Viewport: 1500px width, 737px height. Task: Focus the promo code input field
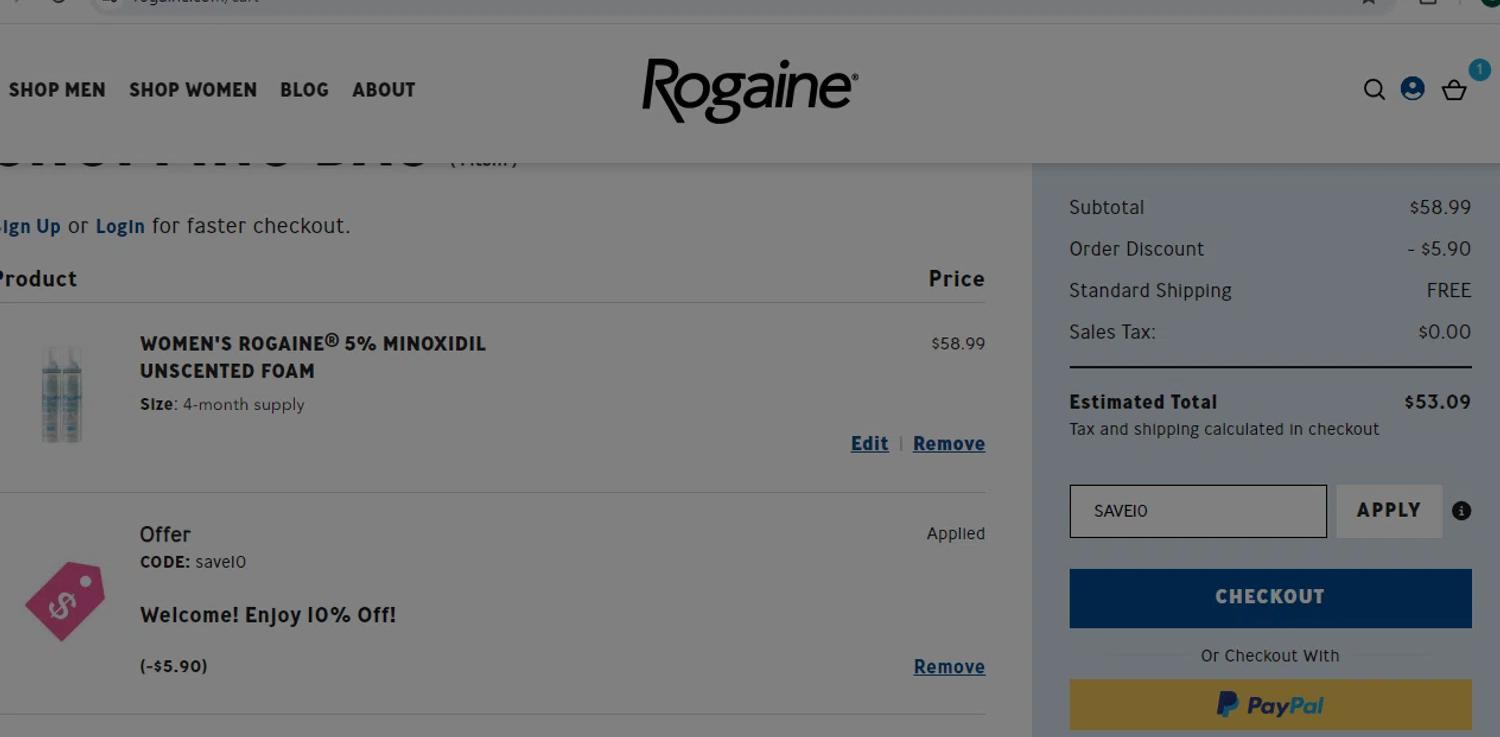[x=1198, y=511]
